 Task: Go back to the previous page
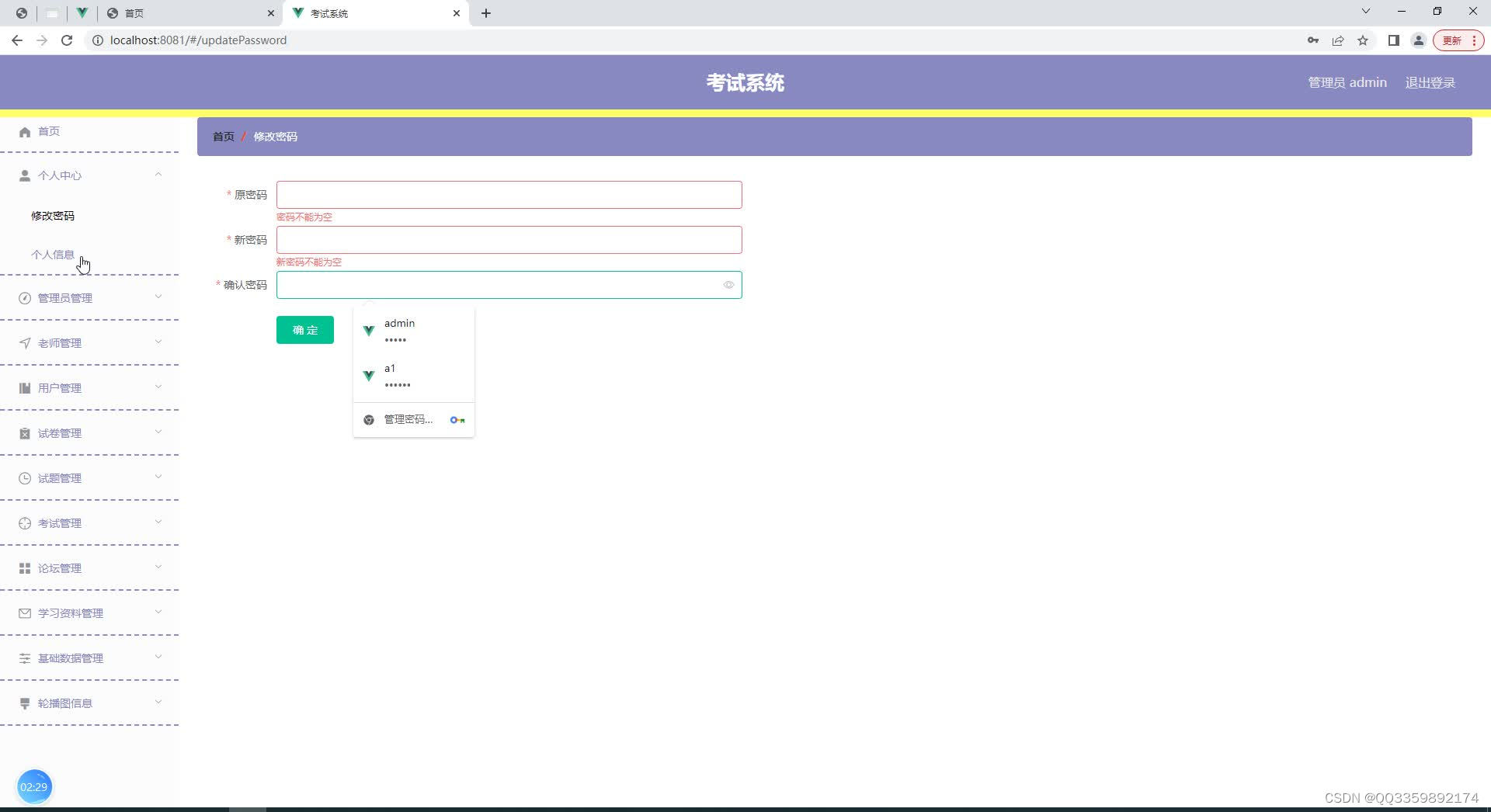click(17, 40)
